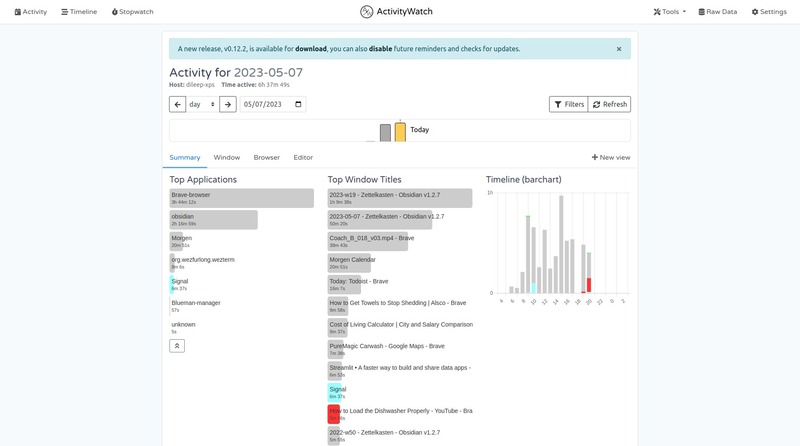This screenshot has width=800, height=446.
Task: Select the yellow Today bar
Action: pyautogui.click(x=400, y=132)
